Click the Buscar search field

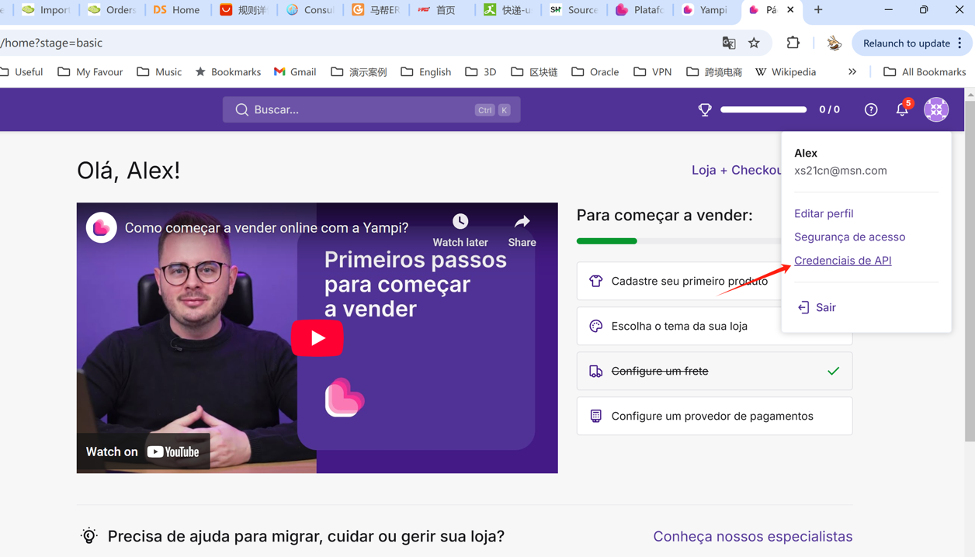(371, 110)
